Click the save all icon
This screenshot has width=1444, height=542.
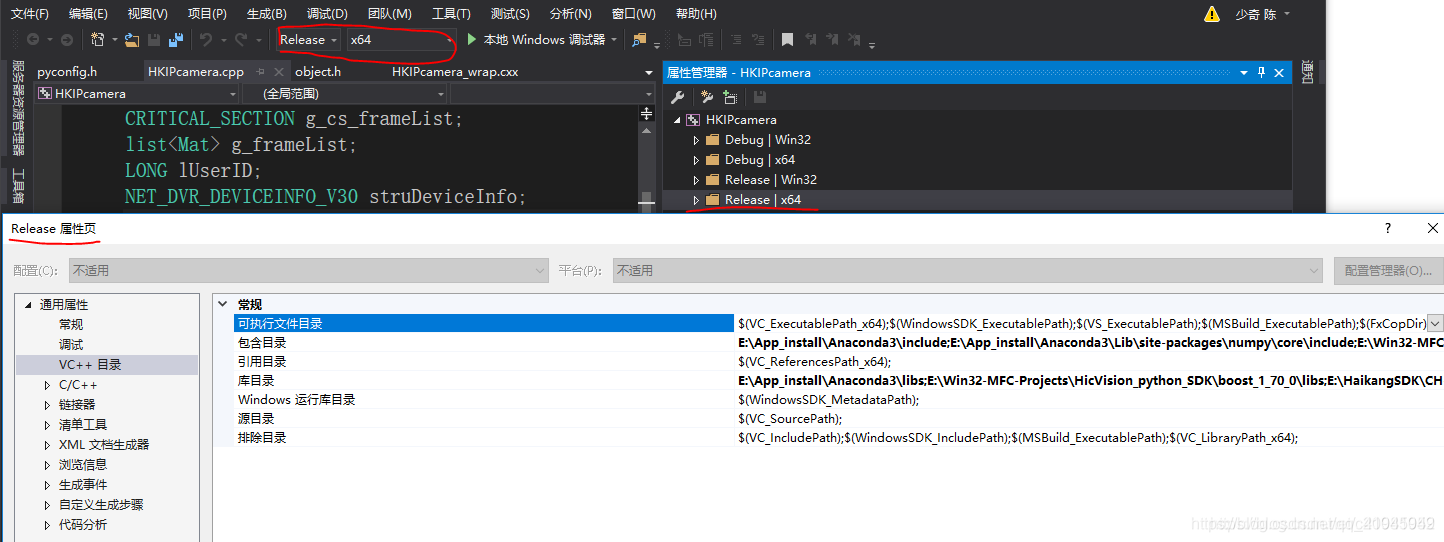pyautogui.click(x=176, y=40)
